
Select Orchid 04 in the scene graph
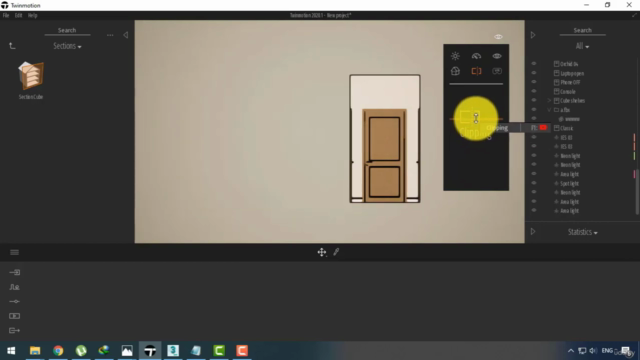point(569,64)
